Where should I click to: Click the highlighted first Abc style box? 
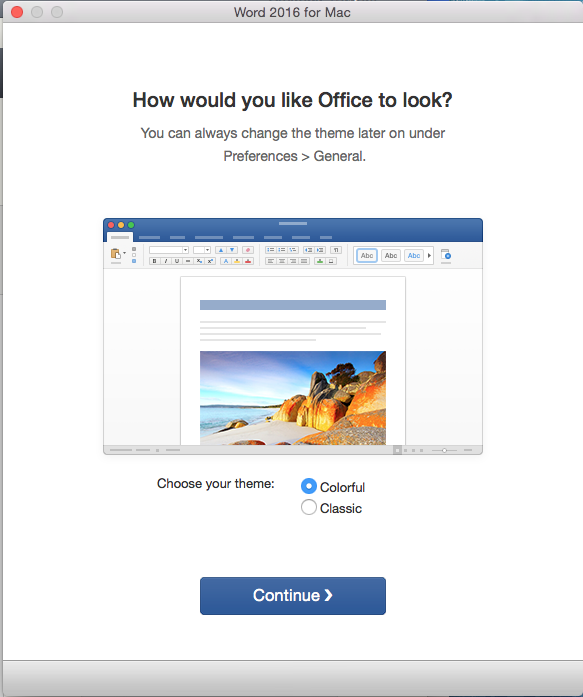(367, 256)
